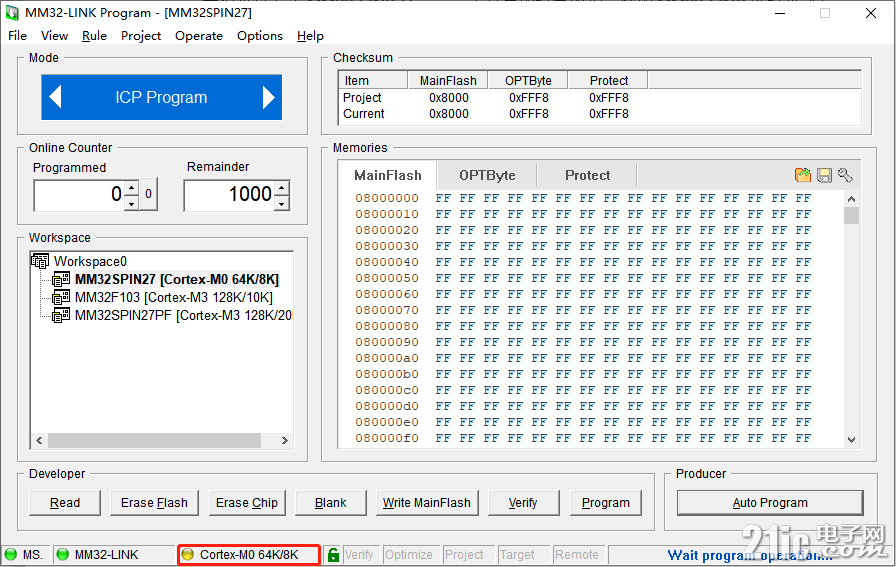Click the Erase Flash button

click(154, 503)
